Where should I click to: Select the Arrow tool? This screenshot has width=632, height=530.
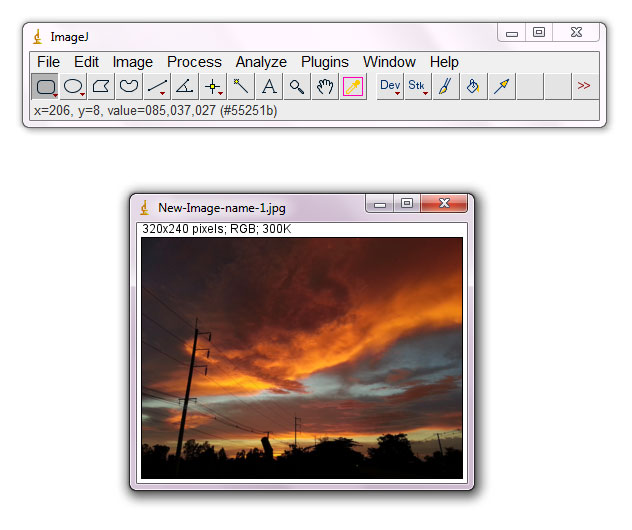click(x=502, y=86)
